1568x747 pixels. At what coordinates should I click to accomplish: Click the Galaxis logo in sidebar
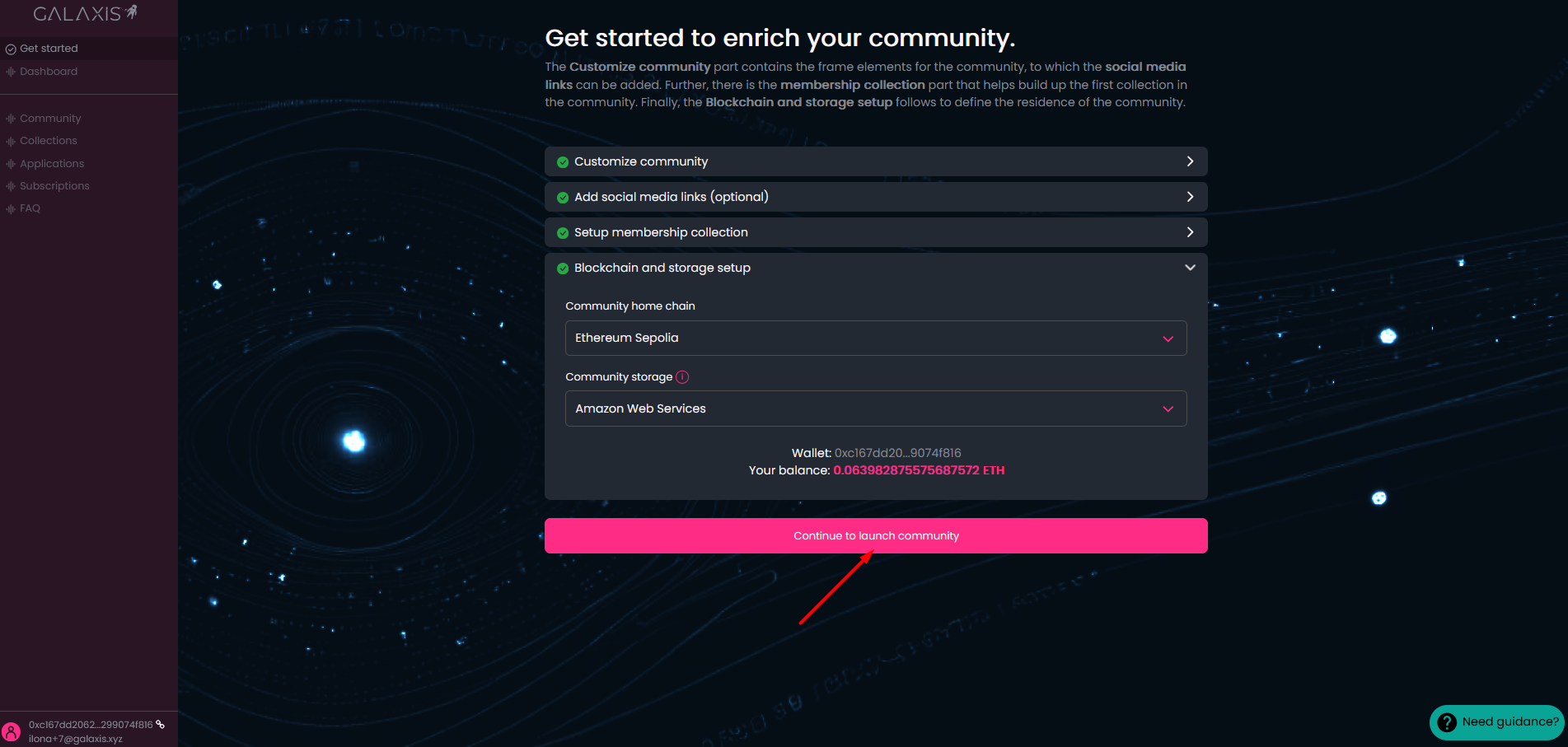[85, 14]
